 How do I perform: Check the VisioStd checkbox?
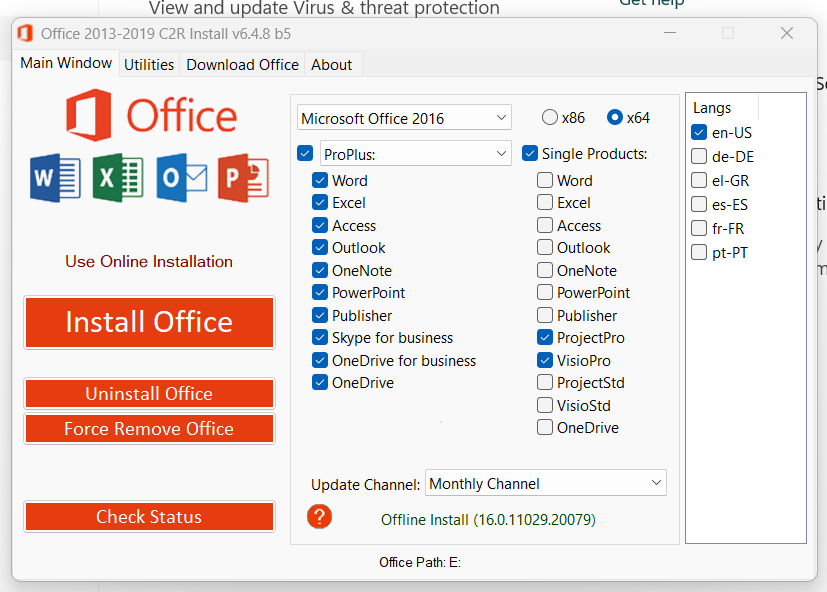point(545,405)
